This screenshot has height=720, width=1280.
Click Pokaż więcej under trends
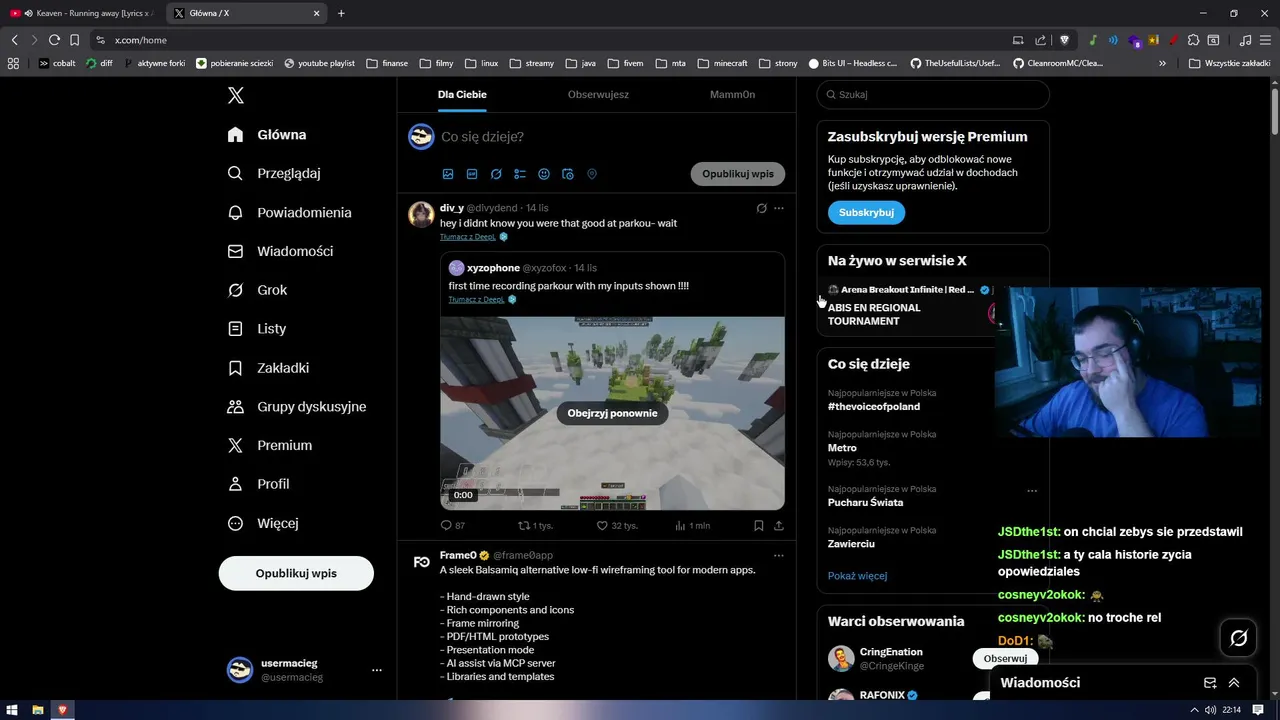tap(857, 576)
